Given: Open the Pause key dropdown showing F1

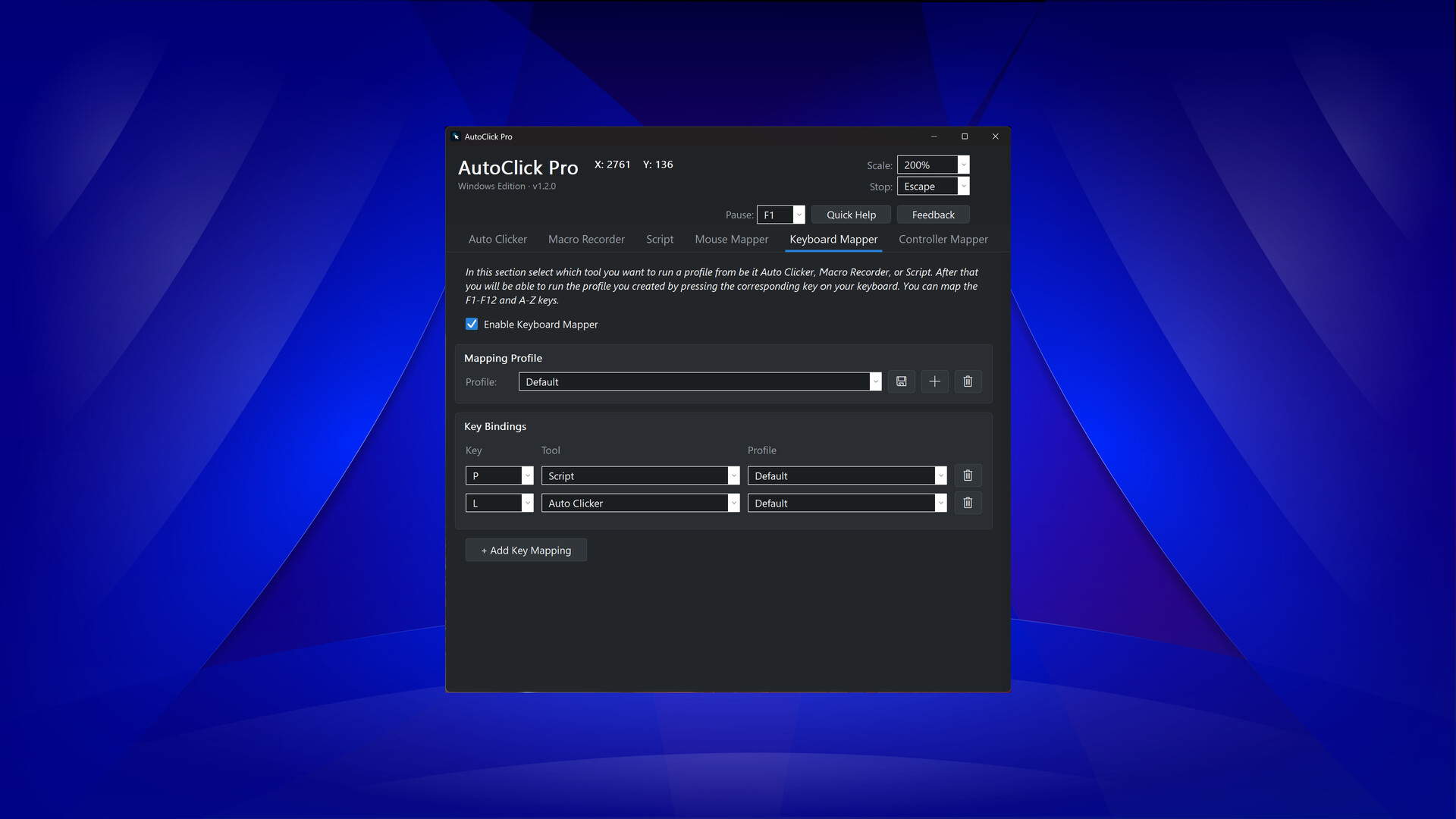Looking at the screenshot, I should coord(780,215).
